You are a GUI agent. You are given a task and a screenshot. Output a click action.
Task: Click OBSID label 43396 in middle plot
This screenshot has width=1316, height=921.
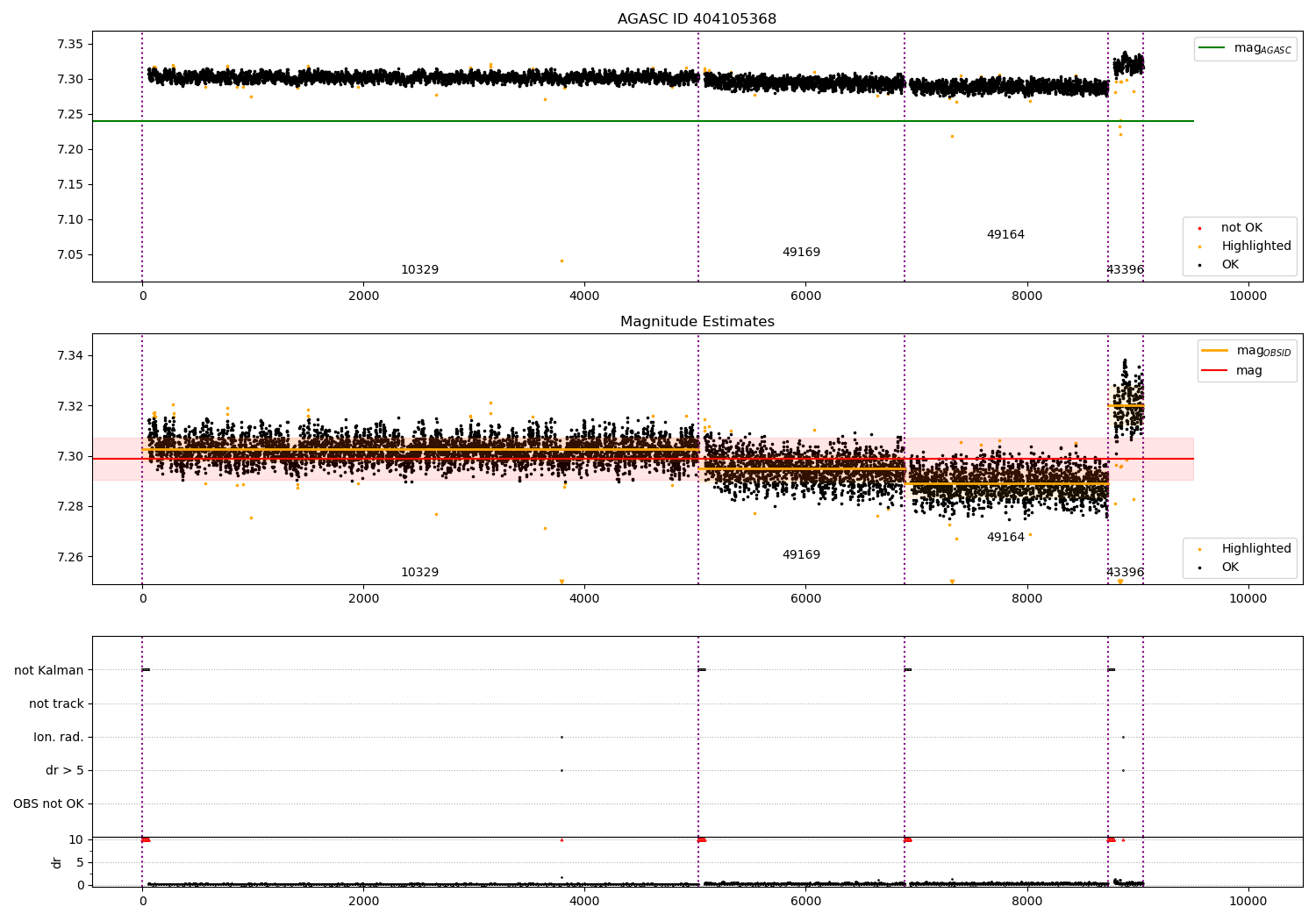point(1125,573)
